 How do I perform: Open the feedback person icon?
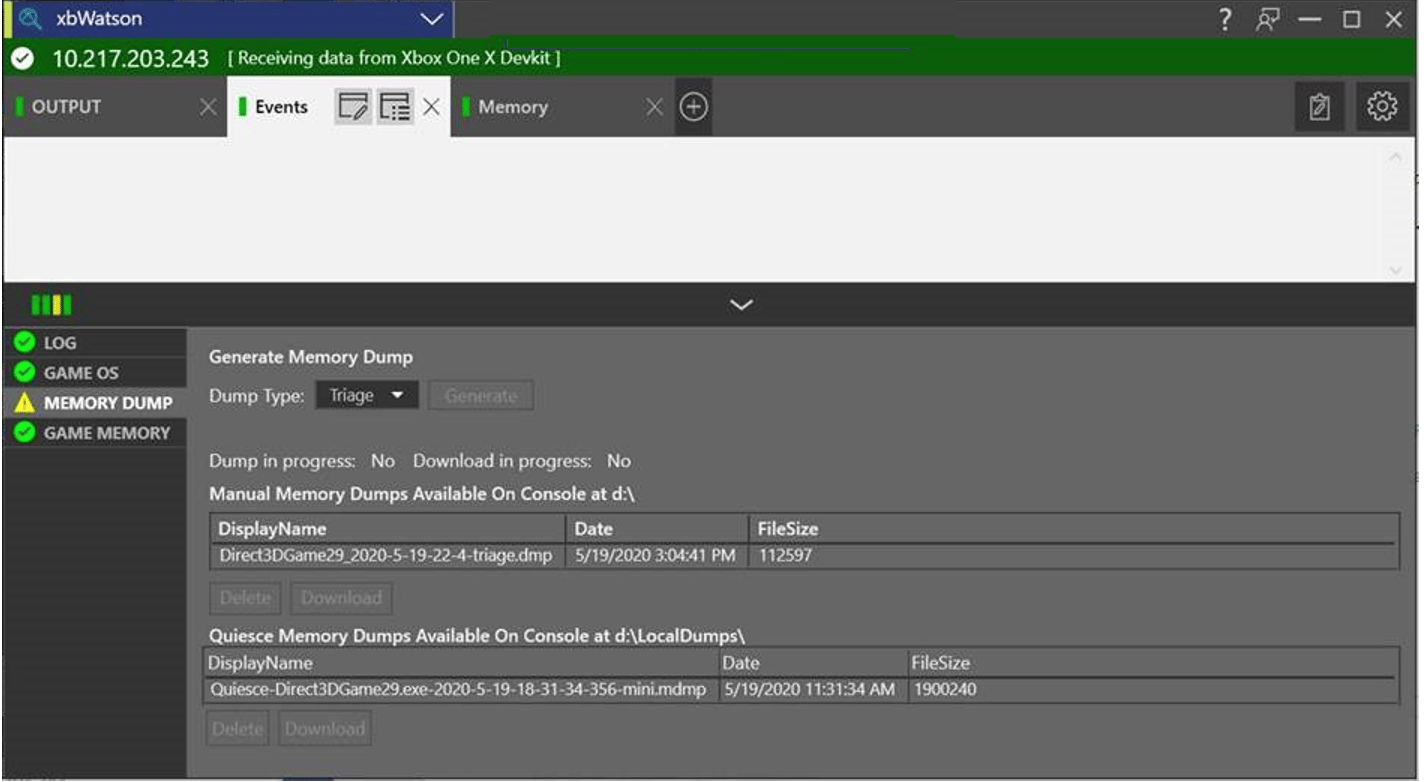1268,19
